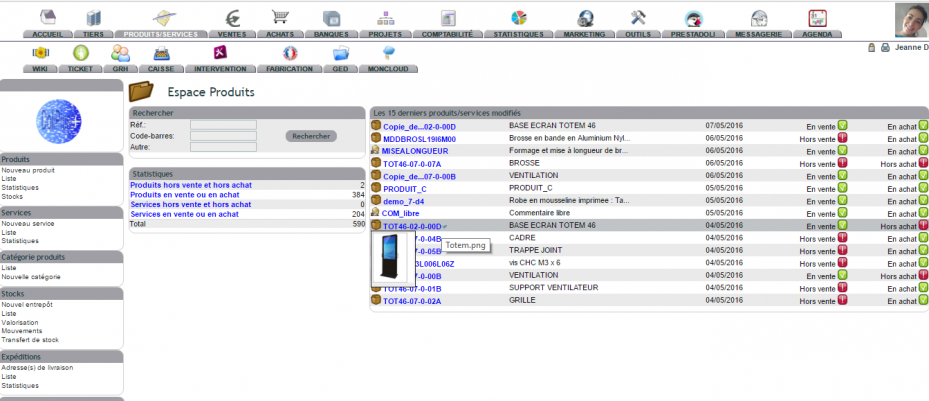This screenshot has height=401, width=929.
Task: Focus the Réf. search field
Action: 223,125
